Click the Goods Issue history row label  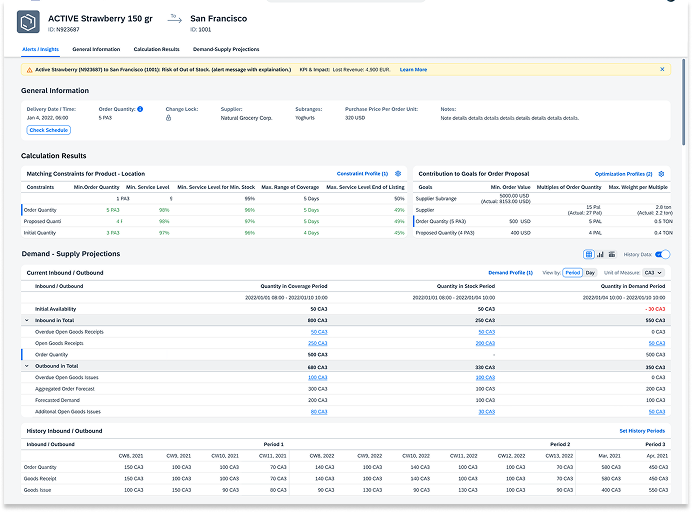point(38,490)
